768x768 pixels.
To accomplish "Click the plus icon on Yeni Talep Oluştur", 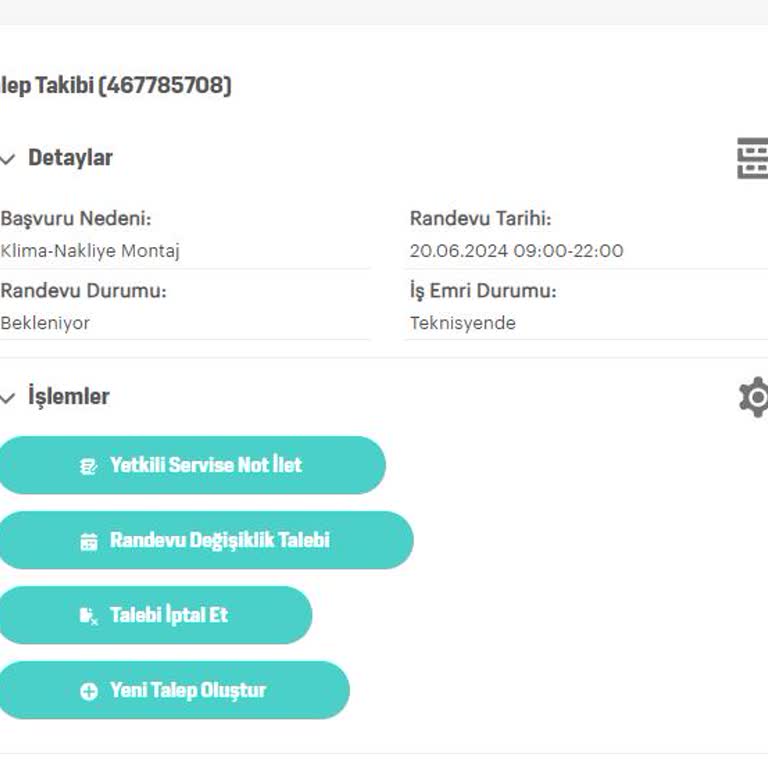I will coord(89,691).
